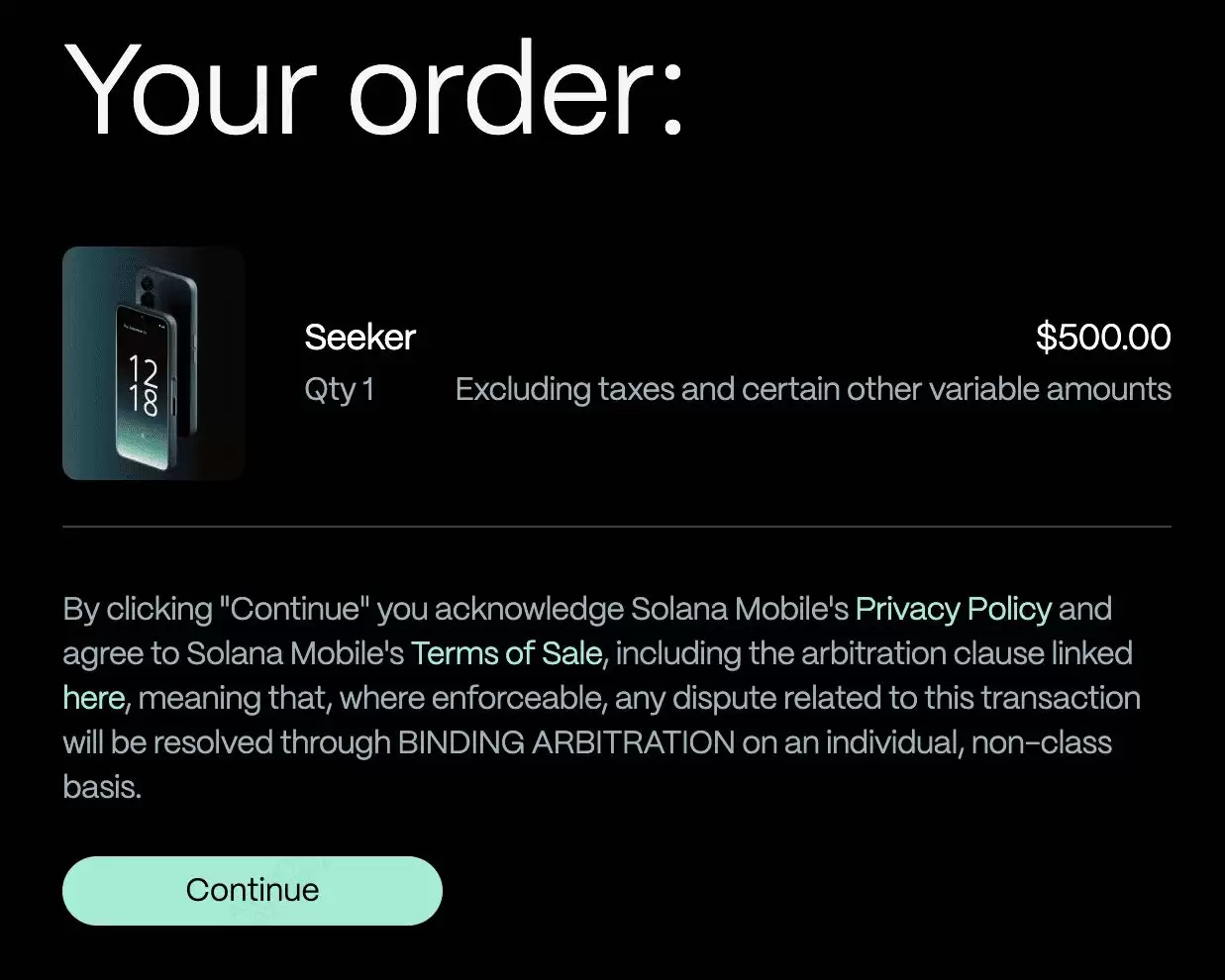1225x980 pixels.
Task: Click the Seeker phone product thumbnail
Action: [153, 363]
